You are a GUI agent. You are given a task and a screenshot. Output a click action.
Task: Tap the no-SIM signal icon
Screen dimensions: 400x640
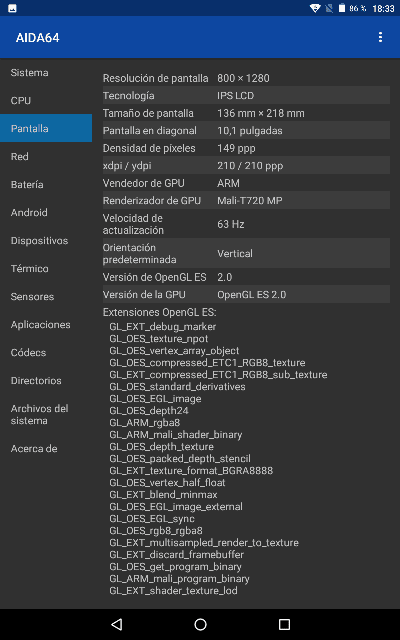329,8
